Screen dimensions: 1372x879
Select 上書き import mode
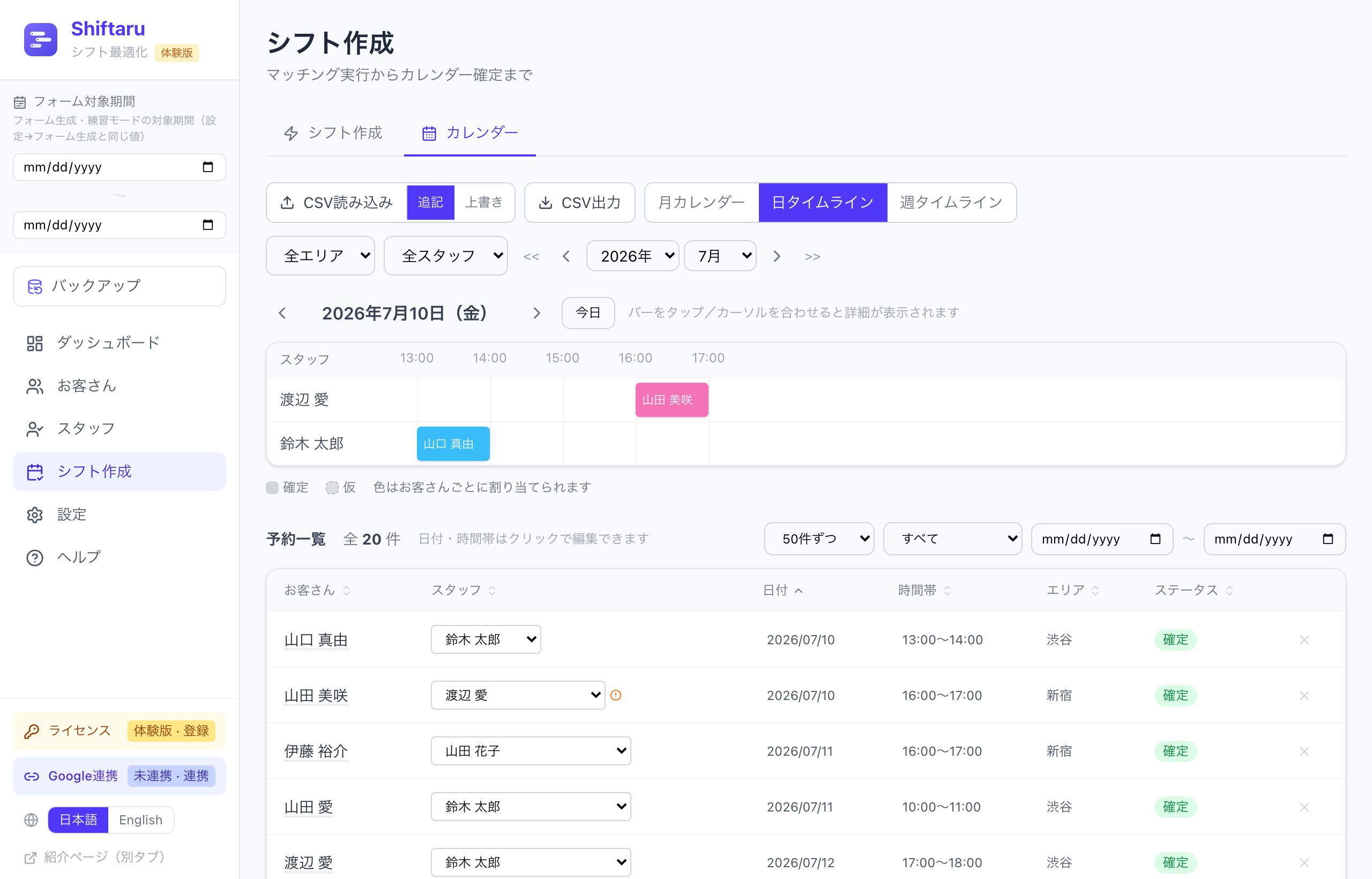[484, 202]
